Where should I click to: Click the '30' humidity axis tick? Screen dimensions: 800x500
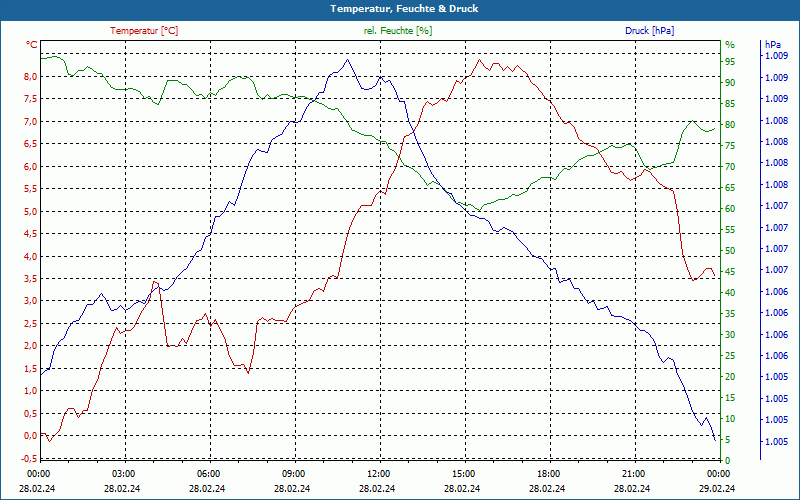730,335
